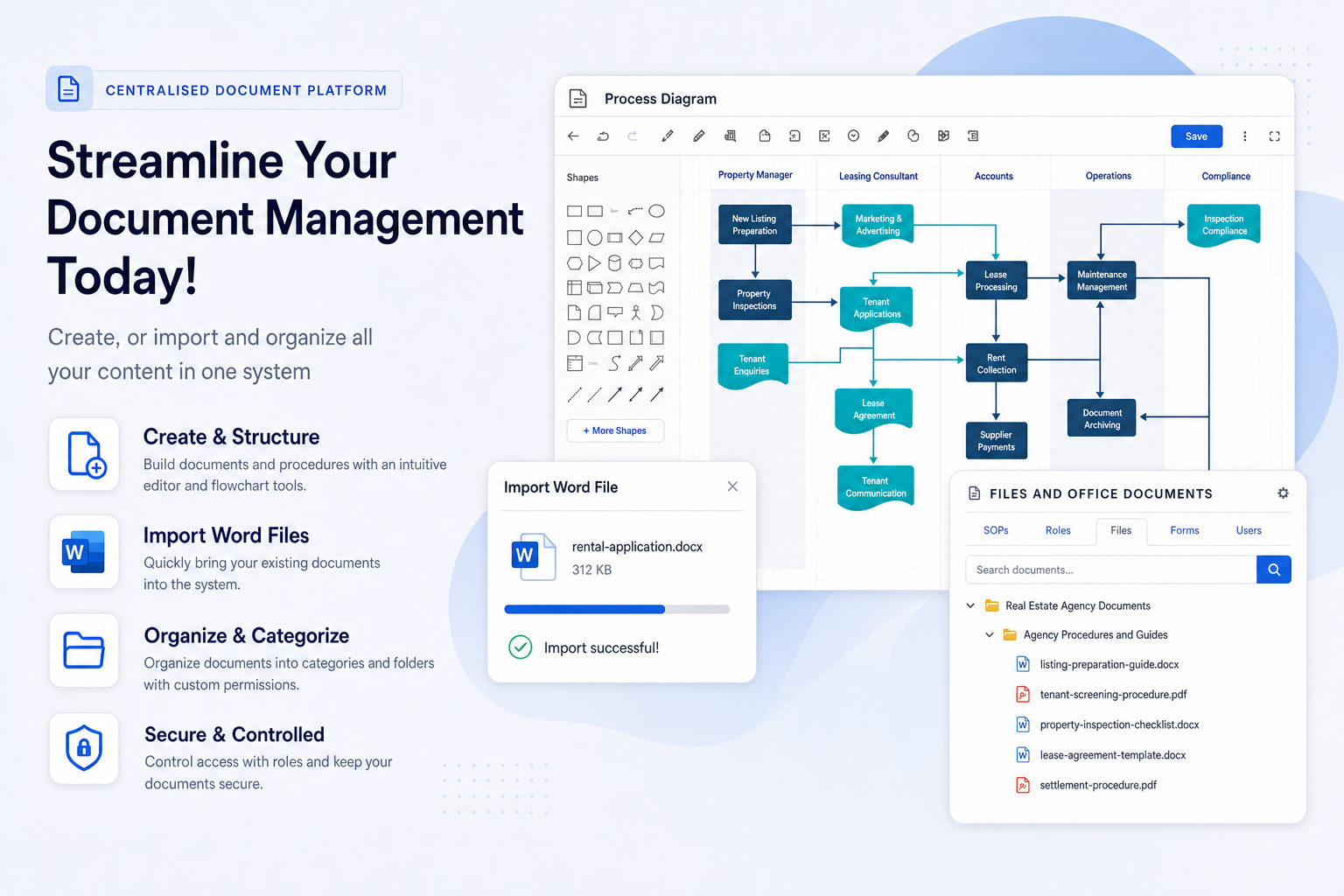Collapse Agency Procedures and Guides folder
This screenshot has height=896, width=1344.
click(990, 635)
